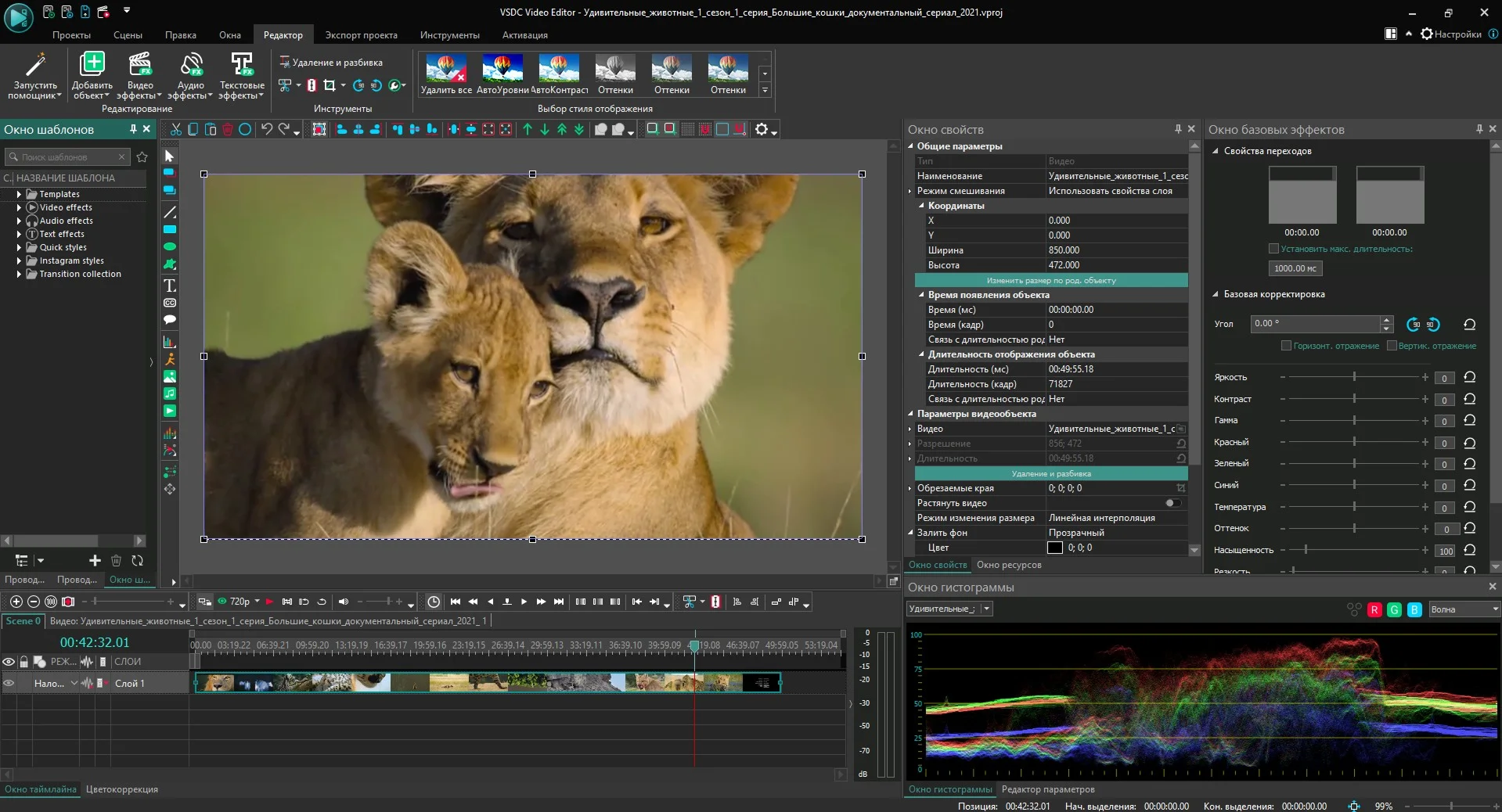Viewport: 1502px width, 812px height.
Task: Click the red R channel histogram button
Action: coord(1374,610)
